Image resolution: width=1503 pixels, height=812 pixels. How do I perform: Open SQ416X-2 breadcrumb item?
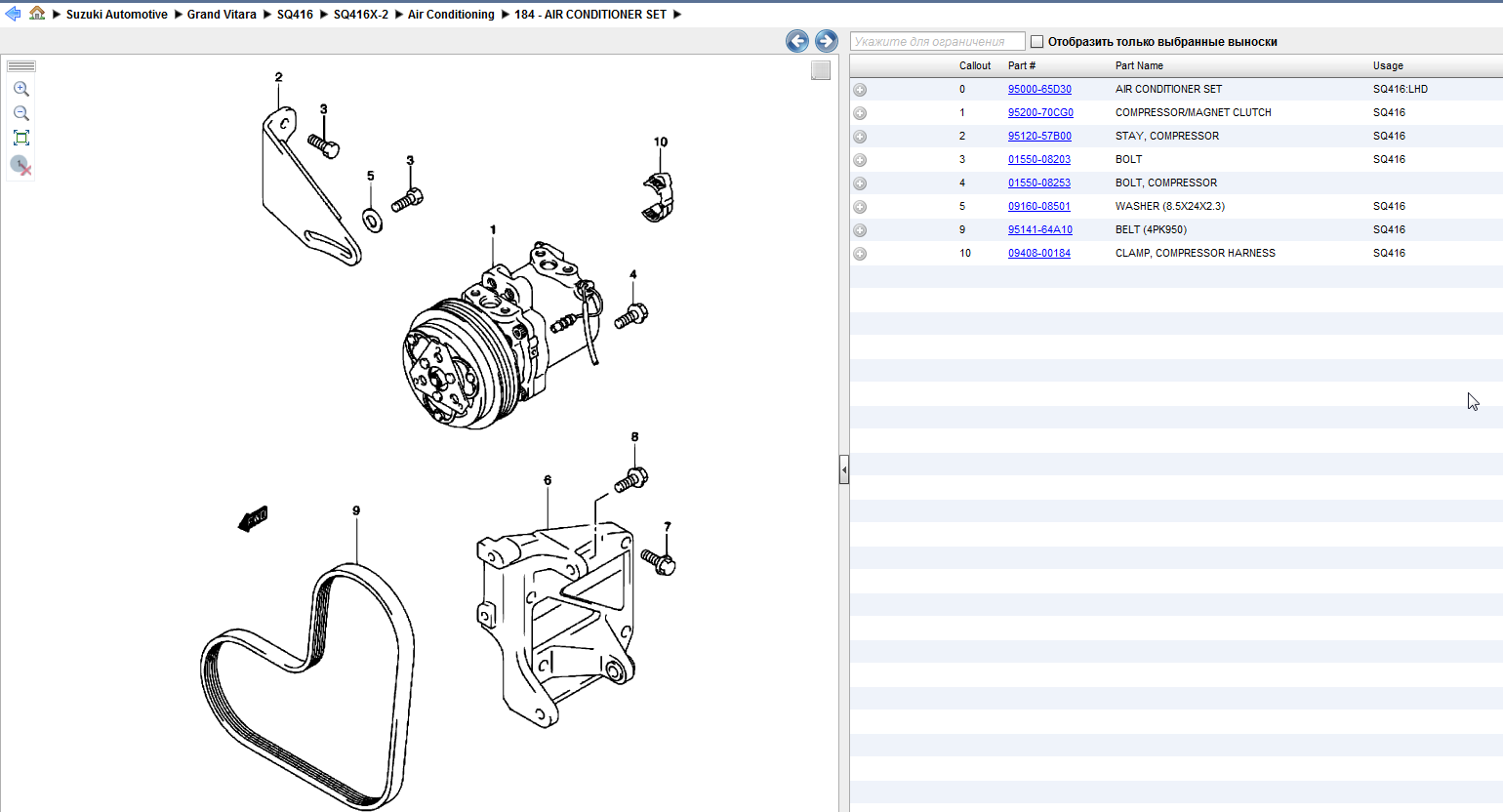pos(360,15)
